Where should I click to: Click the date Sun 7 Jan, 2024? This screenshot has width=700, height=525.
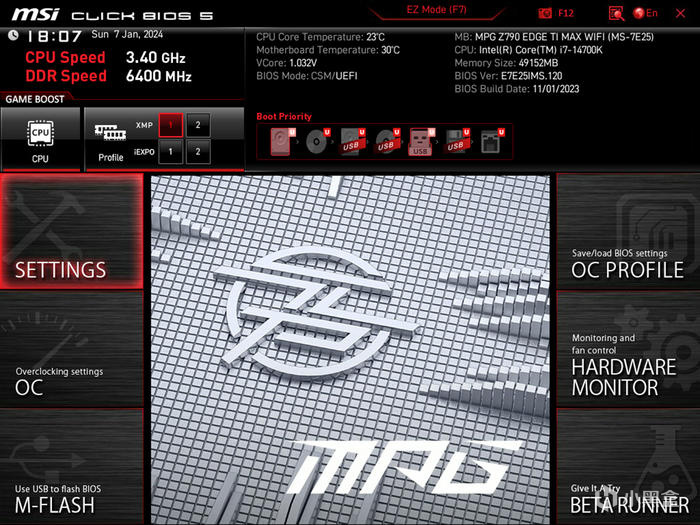click(127, 34)
